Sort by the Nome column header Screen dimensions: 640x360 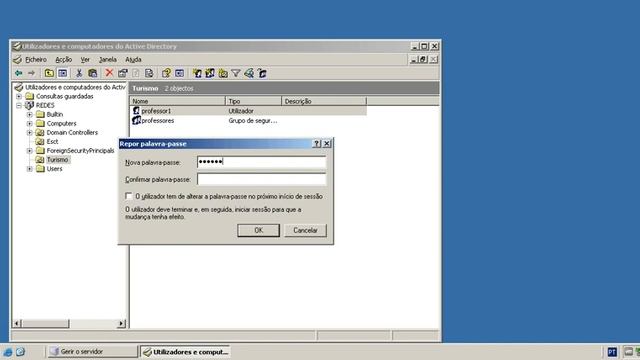pos(178,101)
